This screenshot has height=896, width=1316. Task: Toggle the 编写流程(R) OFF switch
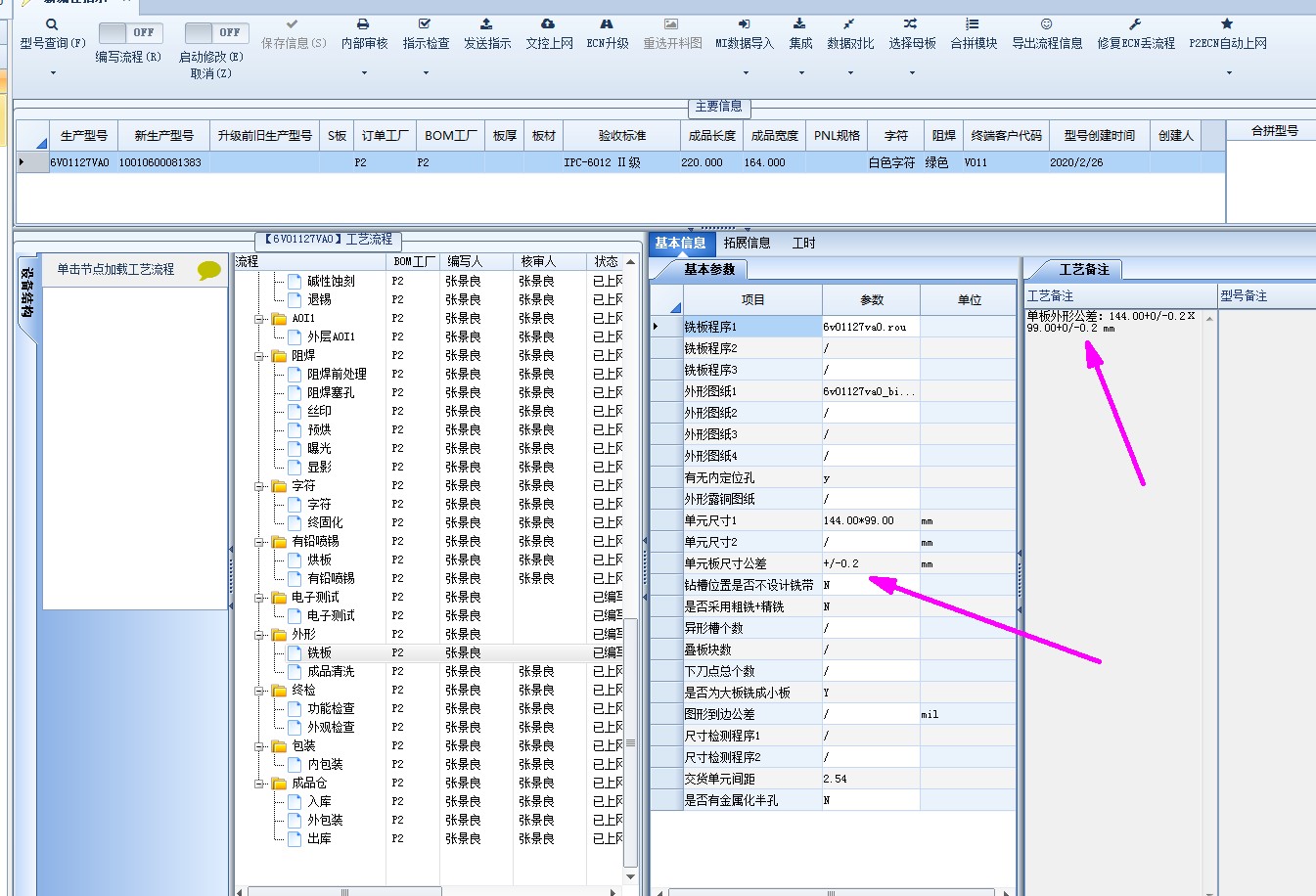(x=130, y=33)
